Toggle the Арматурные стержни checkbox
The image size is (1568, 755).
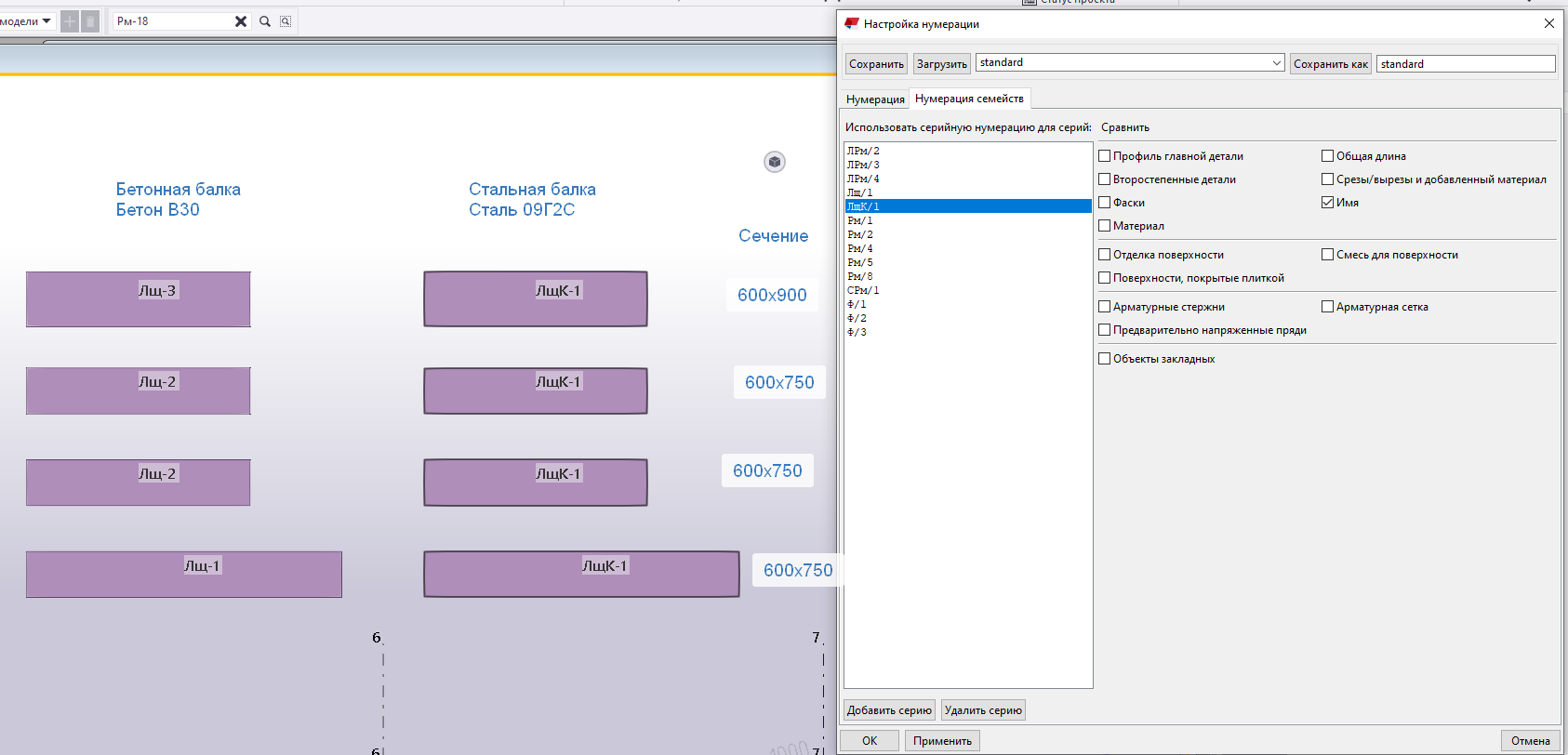tap(1105, 307)
